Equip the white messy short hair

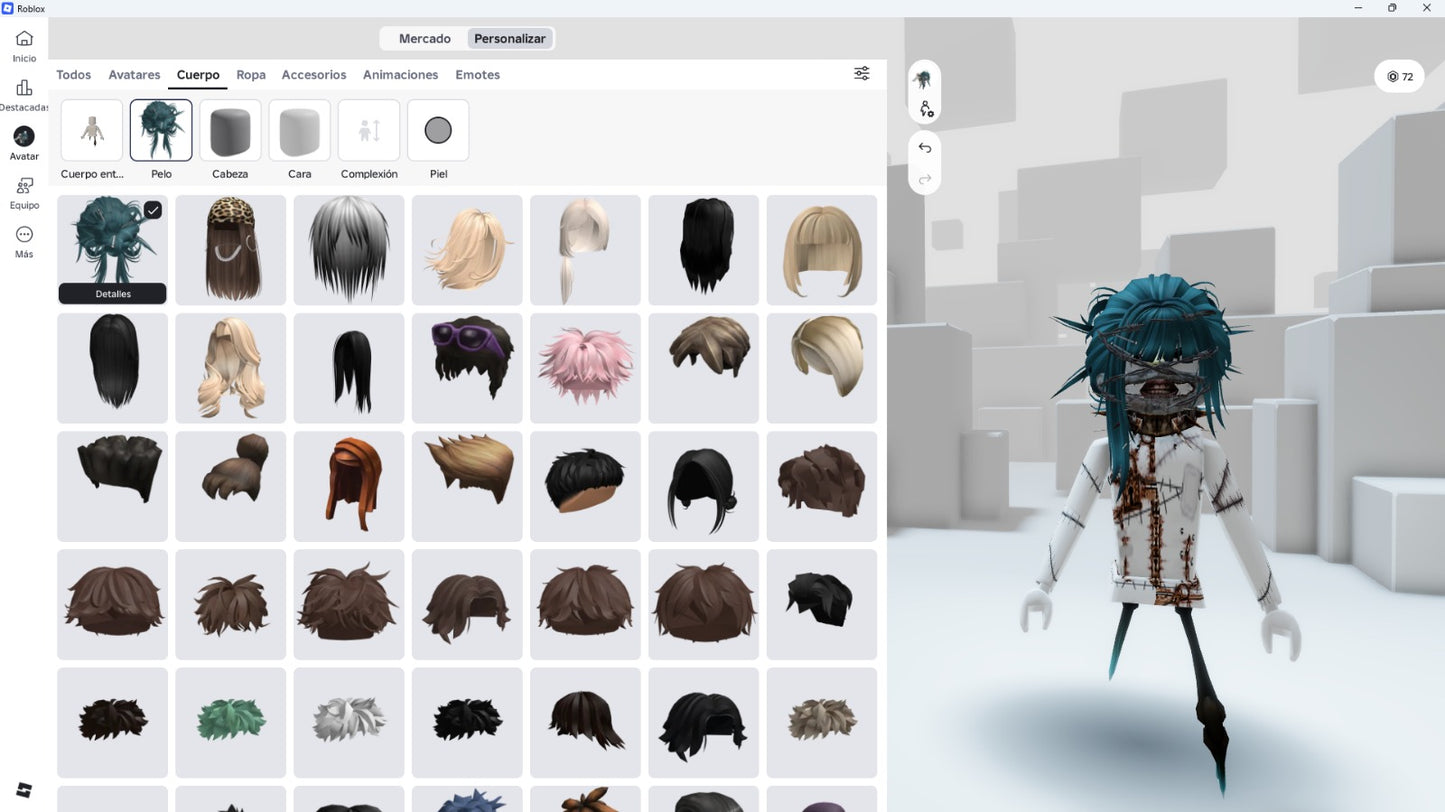click(349, 722)
